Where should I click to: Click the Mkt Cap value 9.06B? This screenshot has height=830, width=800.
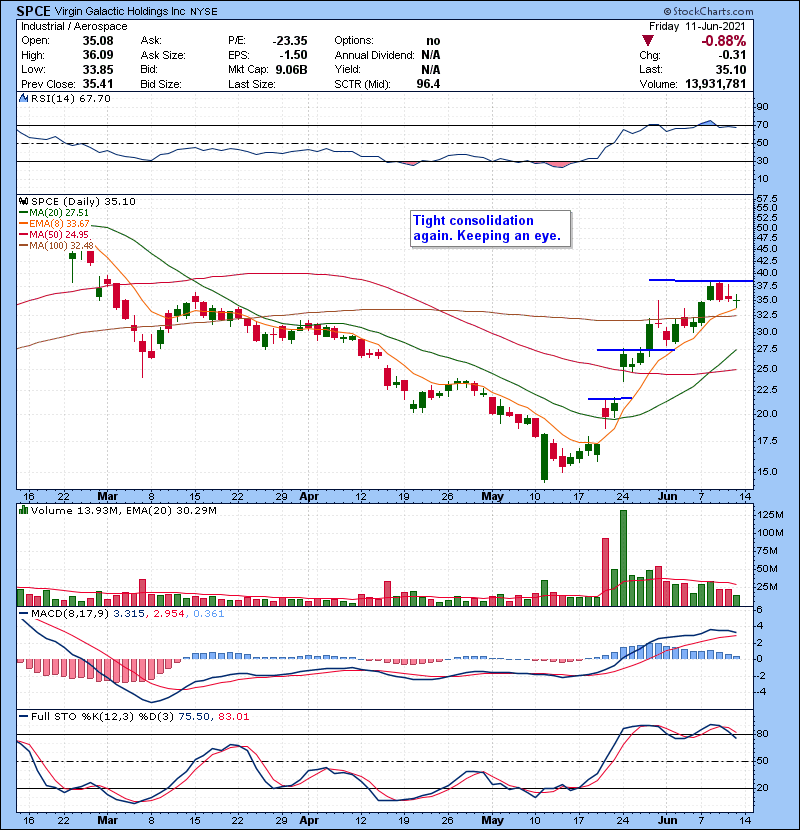(x=292, y=69)
